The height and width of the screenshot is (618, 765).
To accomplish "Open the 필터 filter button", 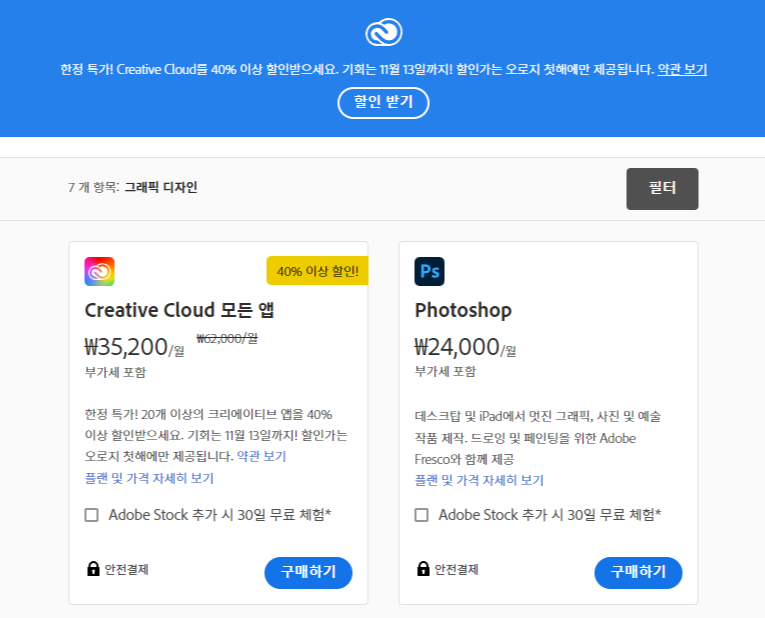I will pyautogui.click(x=662, y=189).
